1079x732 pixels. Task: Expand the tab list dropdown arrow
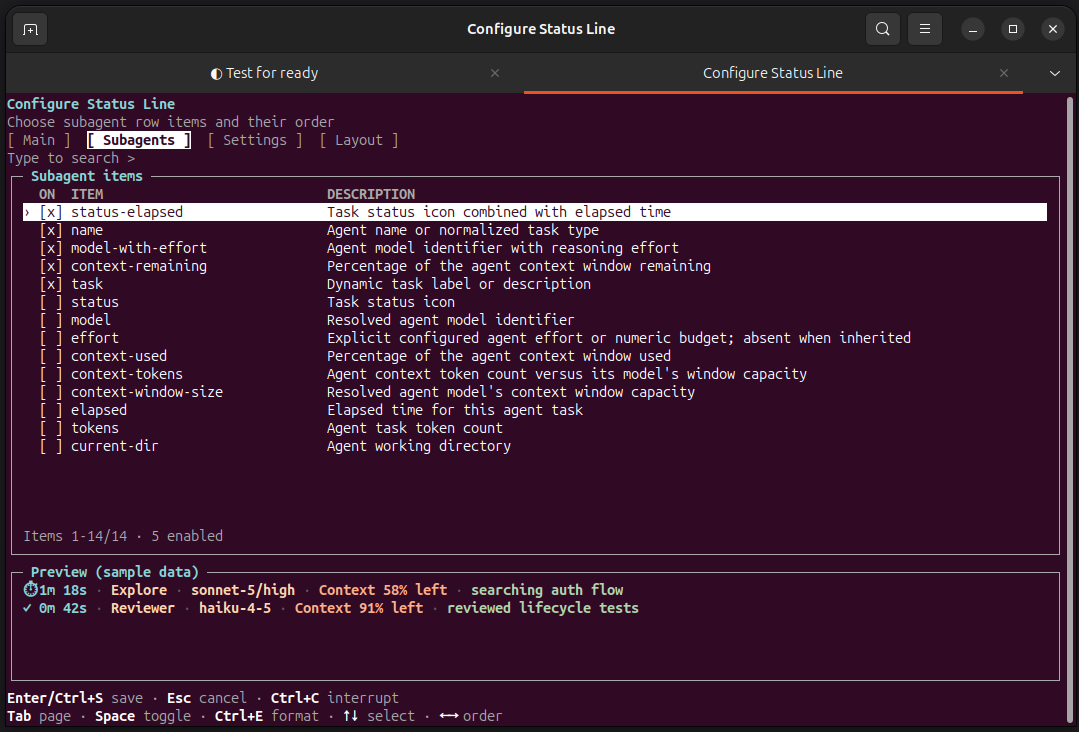coord(1054,73)
